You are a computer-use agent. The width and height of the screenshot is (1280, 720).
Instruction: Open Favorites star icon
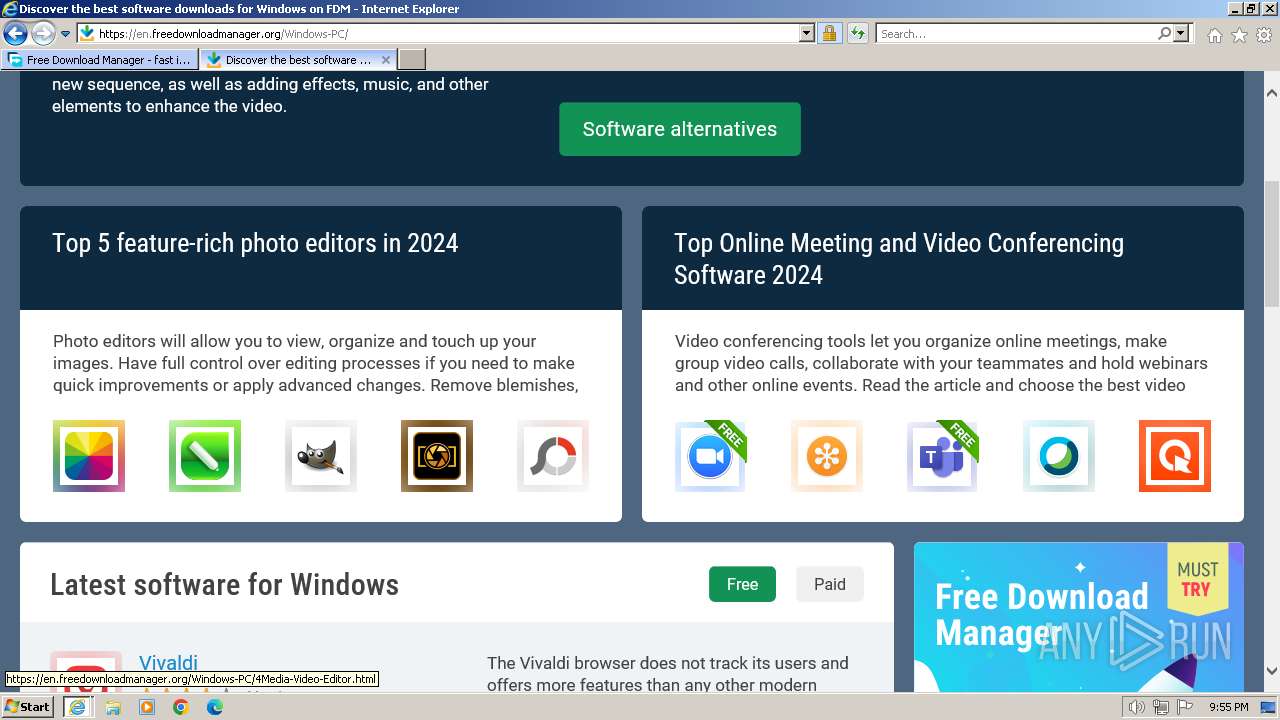[x=1239, y=35]
